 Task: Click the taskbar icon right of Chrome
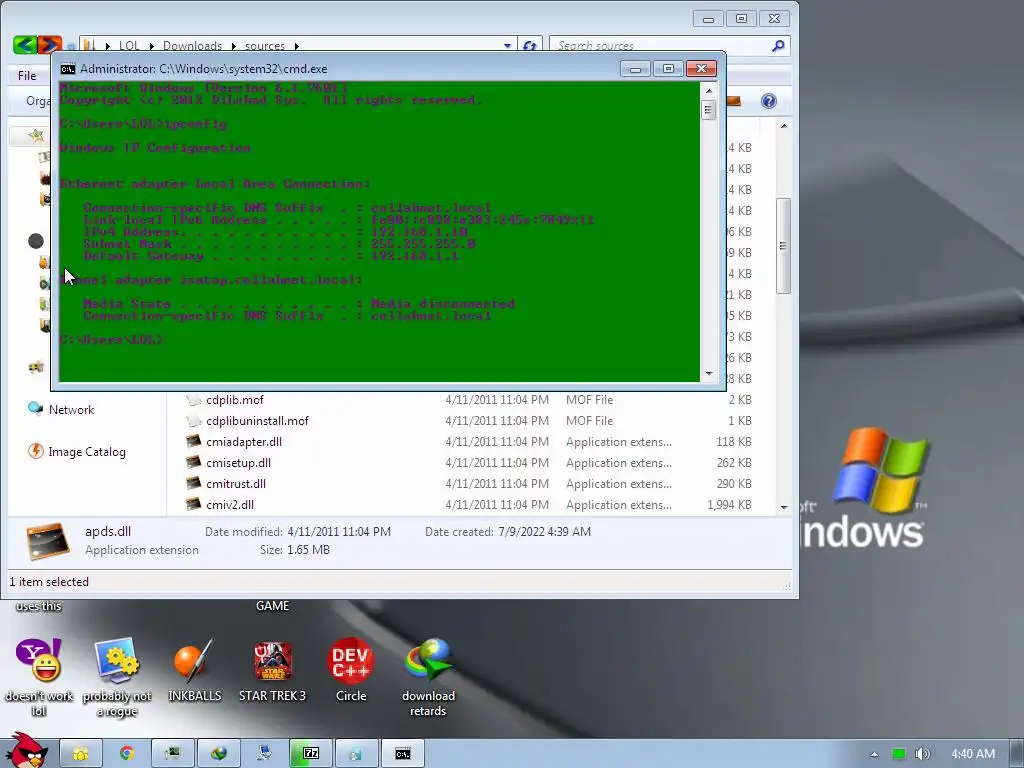(172, 754)
